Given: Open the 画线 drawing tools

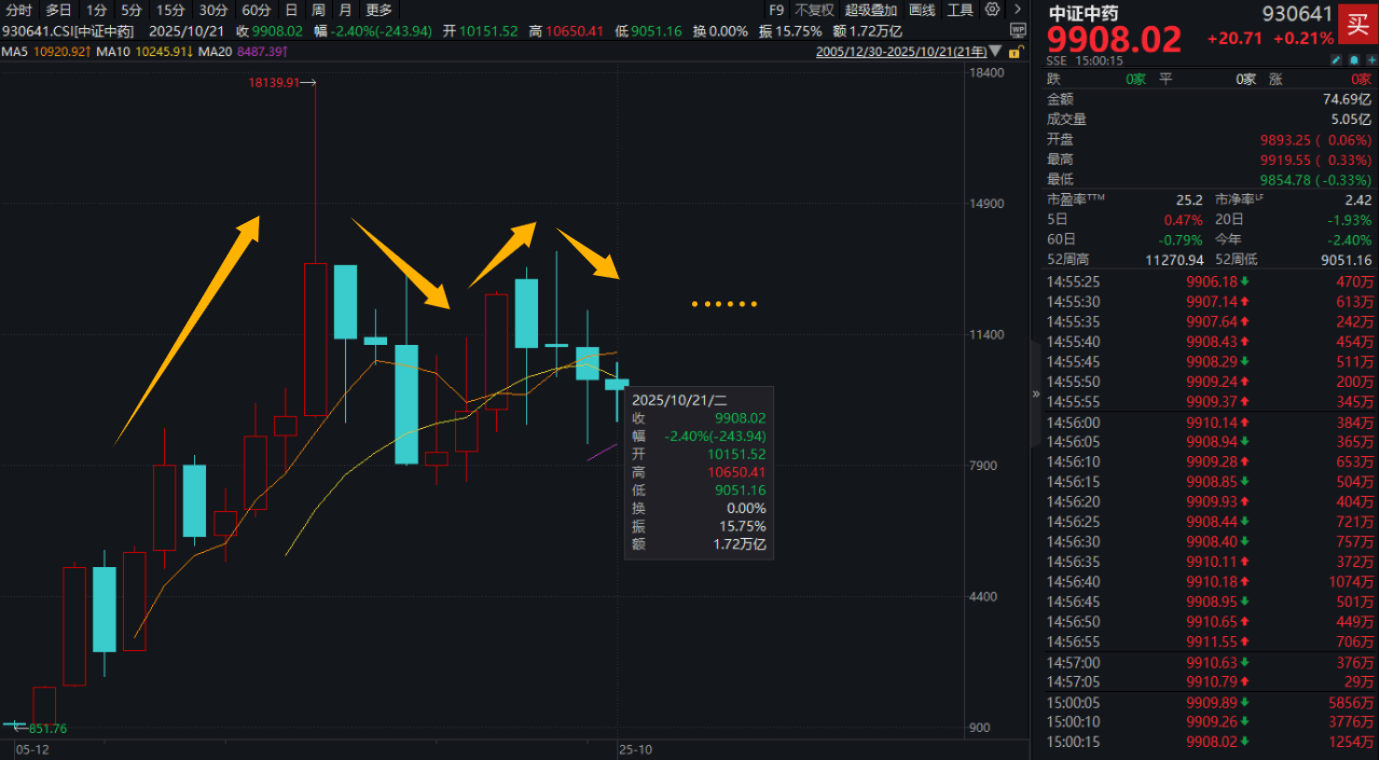Looking at the screenshot, I should [x=922, y=10].
